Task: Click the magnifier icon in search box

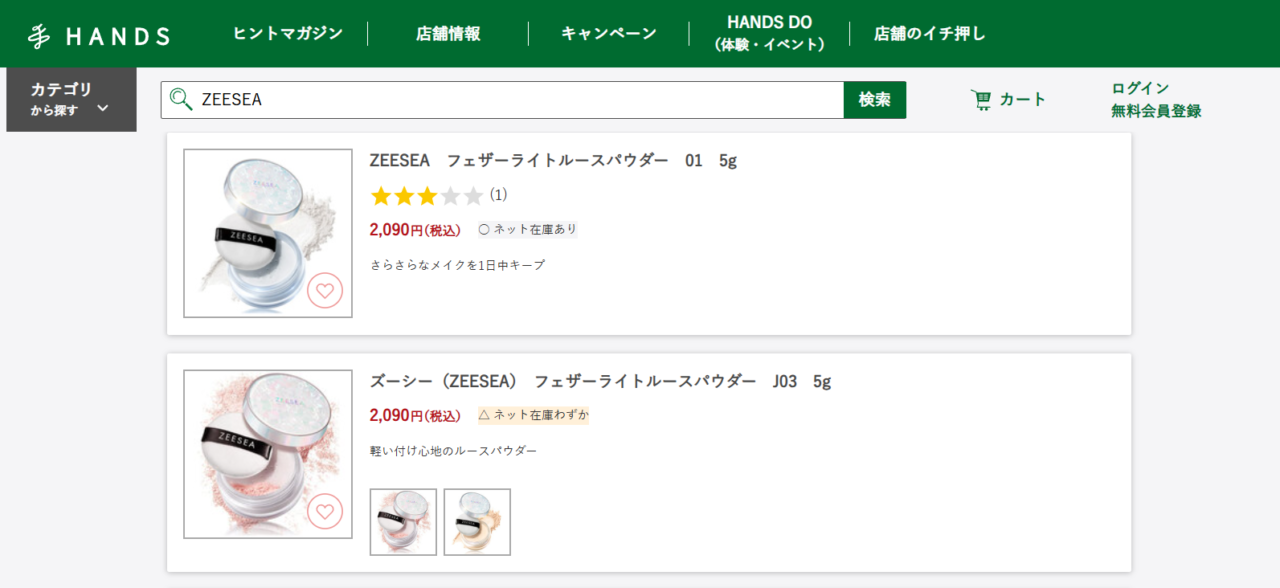Action: (181, 99)
